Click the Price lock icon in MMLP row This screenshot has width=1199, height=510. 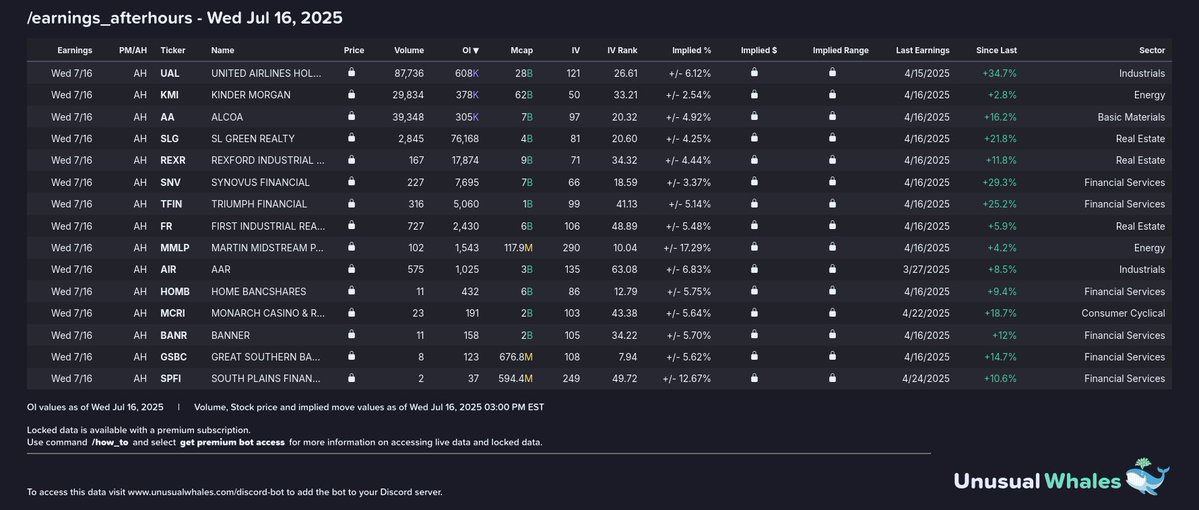coord(351,247)
